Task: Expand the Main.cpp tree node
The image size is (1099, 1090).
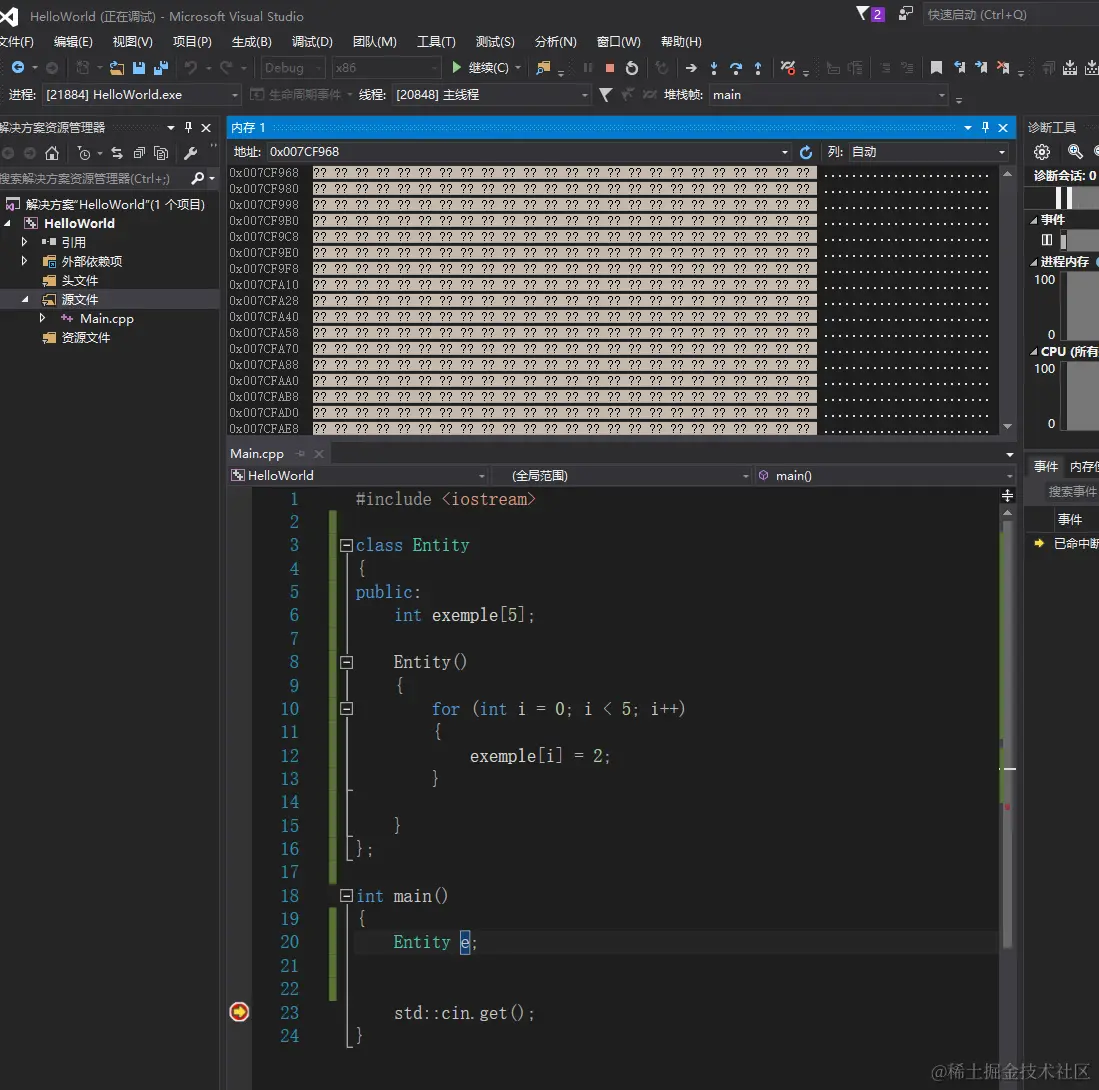Action: 42,318
